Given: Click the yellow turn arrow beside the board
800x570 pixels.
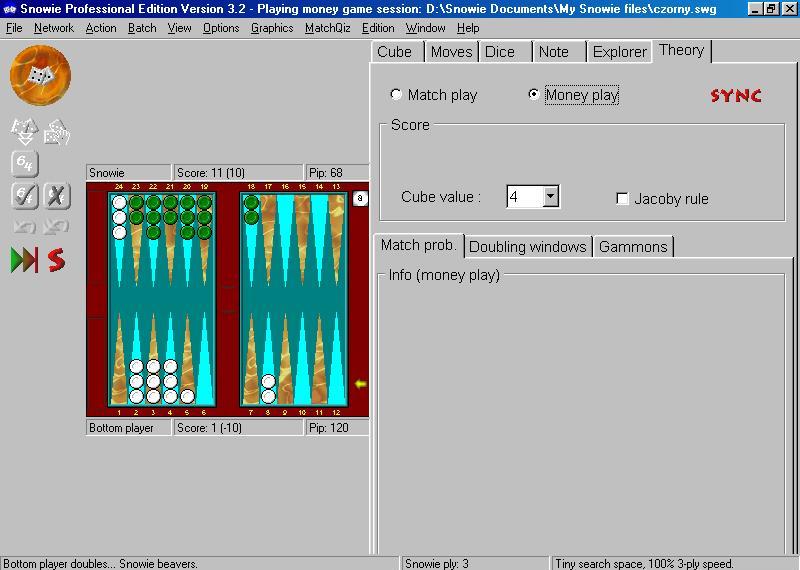Looking at the screenshot, I should (x=361, y=384).
